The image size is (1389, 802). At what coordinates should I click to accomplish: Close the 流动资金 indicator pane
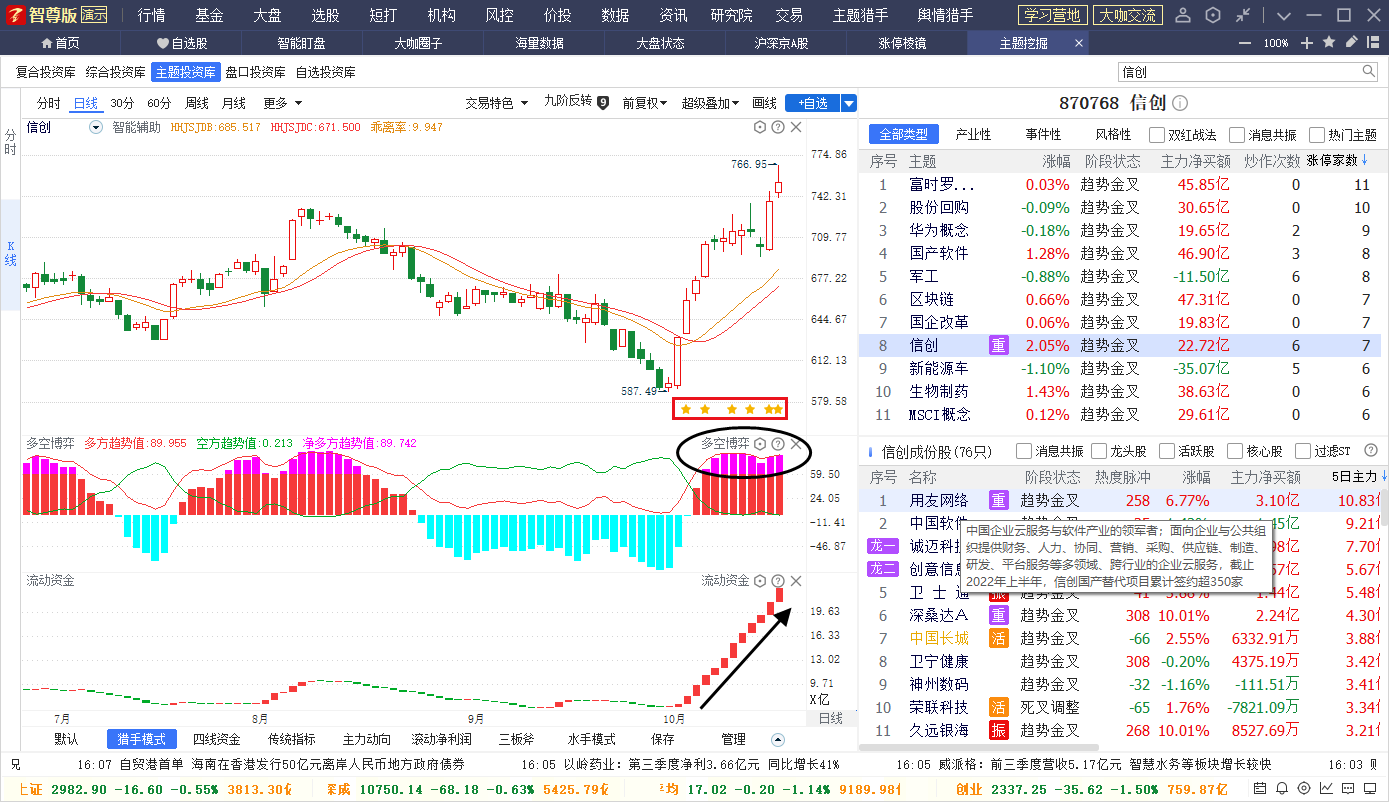[x=796, y=581]
